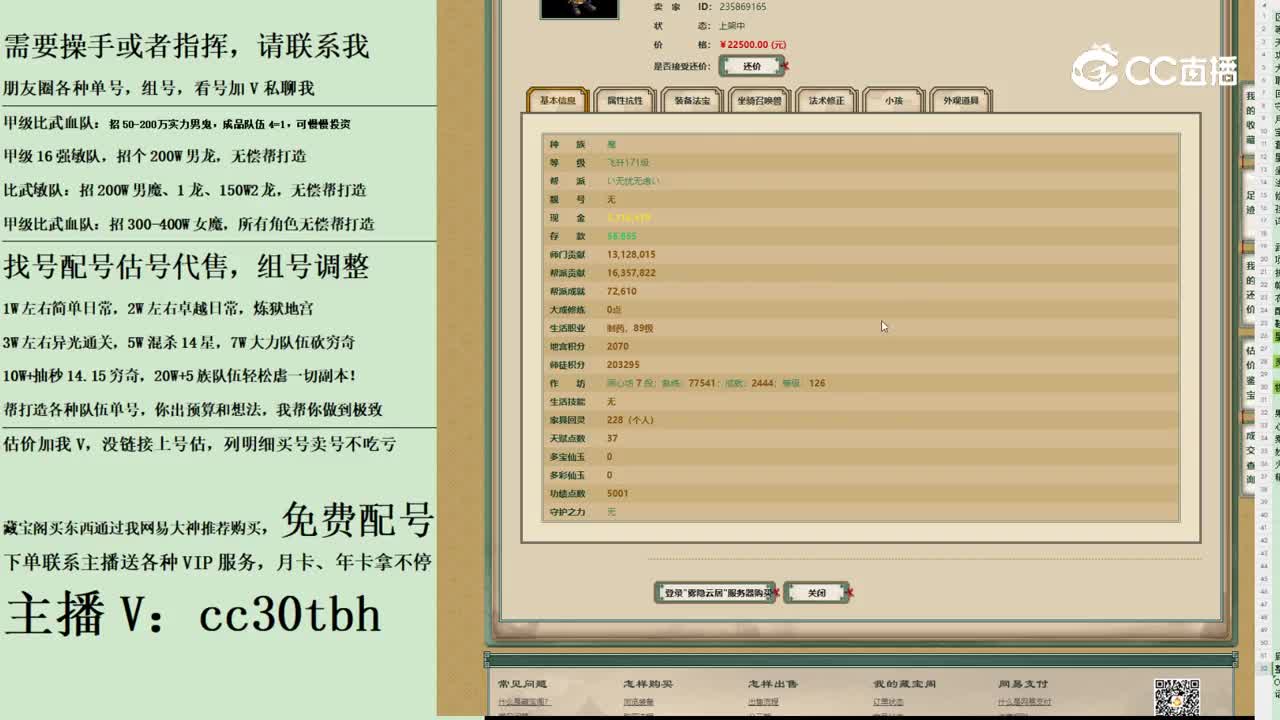Click the 还价 bargain button

pos(752,66)
